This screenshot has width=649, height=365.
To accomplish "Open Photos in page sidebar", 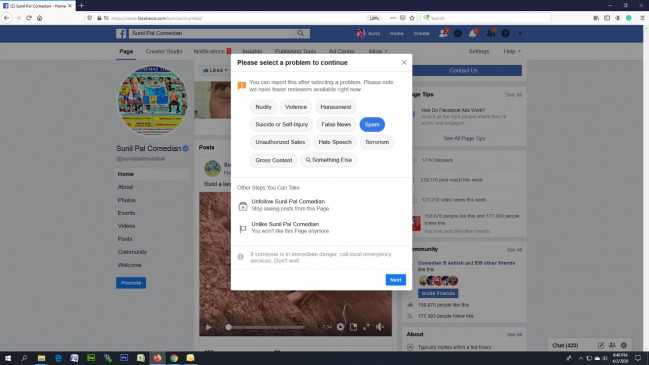I will pos(126,200).
